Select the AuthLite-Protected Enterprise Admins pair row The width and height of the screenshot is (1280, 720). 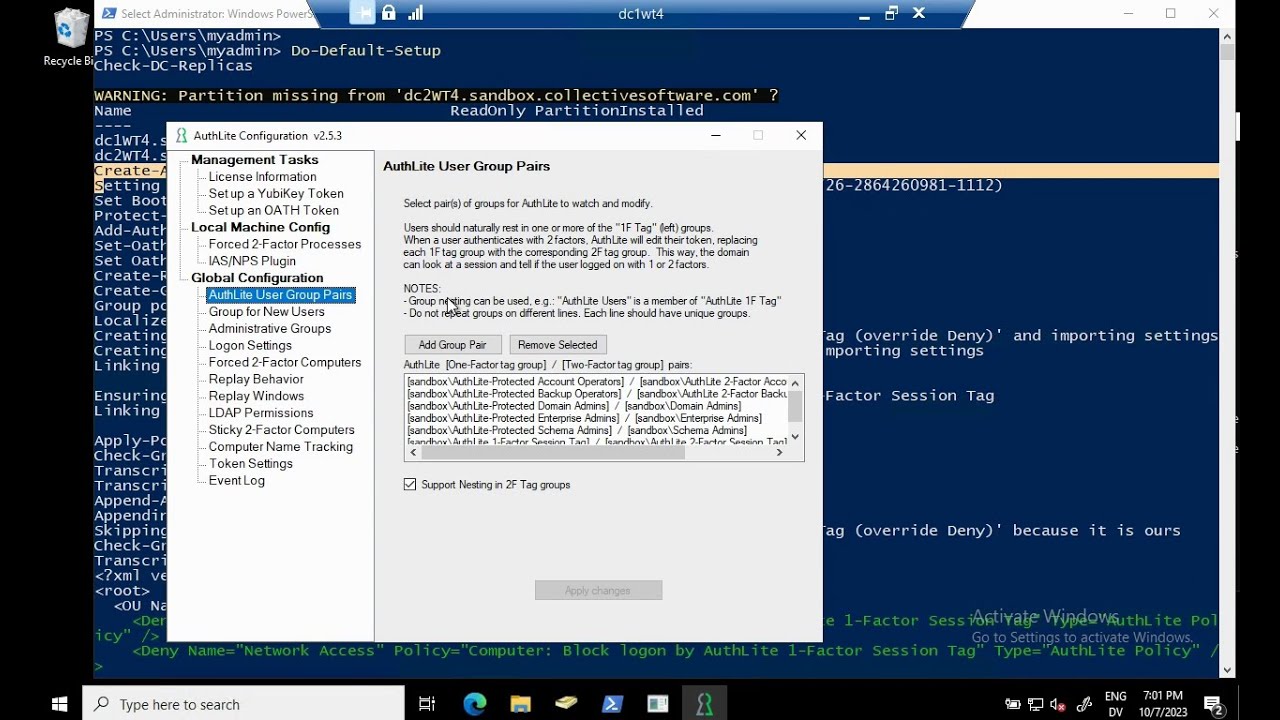coord(596,418)
